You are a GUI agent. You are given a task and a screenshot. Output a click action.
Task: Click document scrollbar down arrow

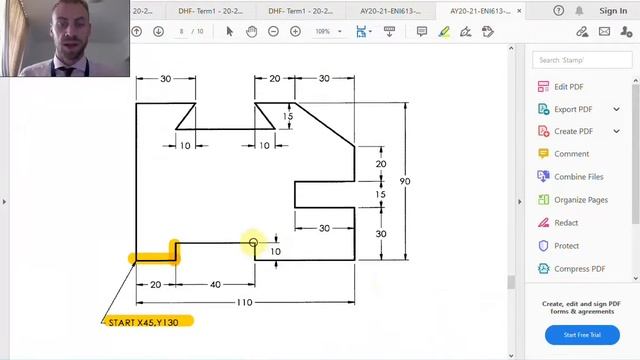pyautogui.click(x=511, y=356)
